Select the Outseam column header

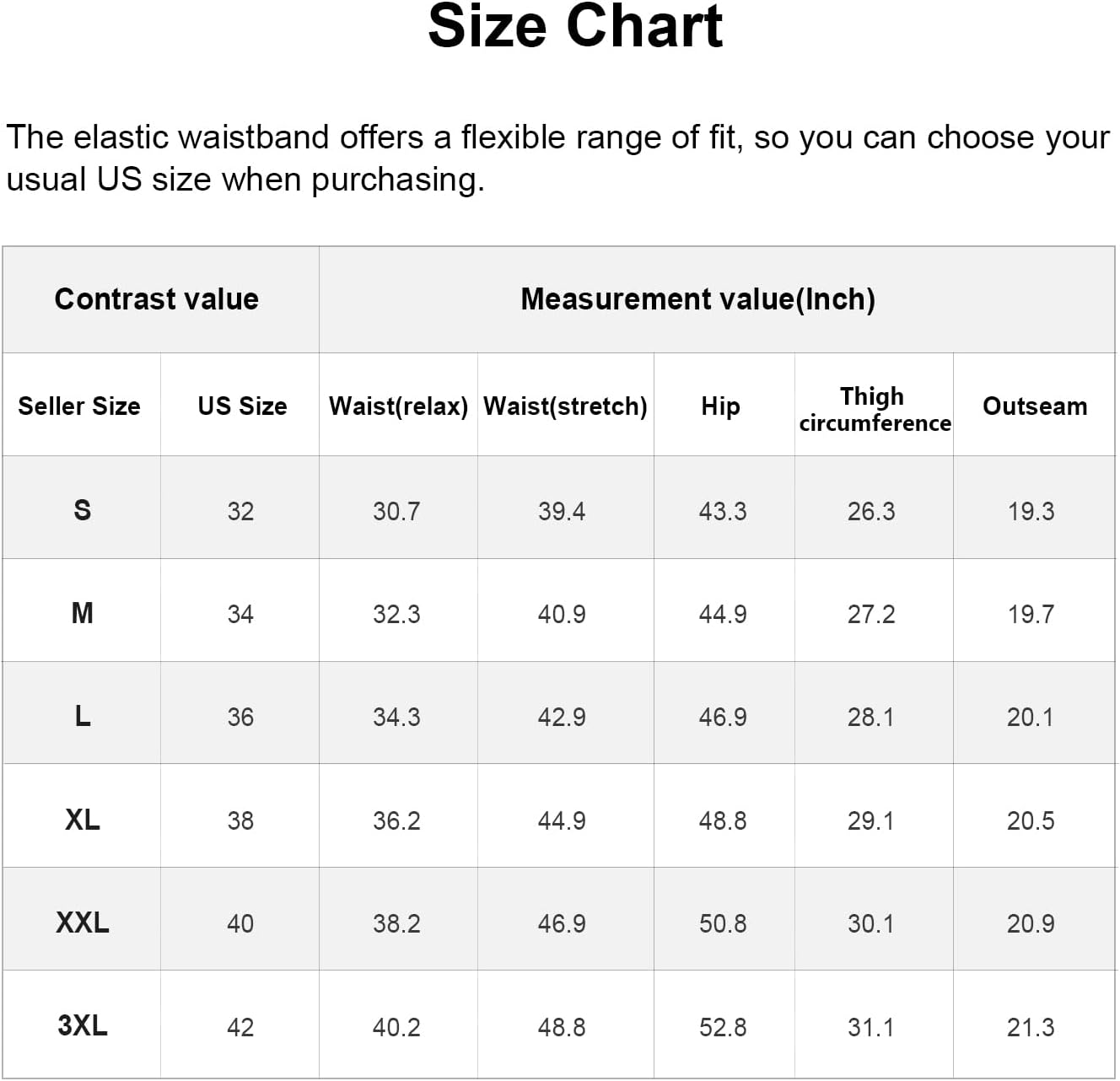pyautogui.click(x=1035, y=406)
